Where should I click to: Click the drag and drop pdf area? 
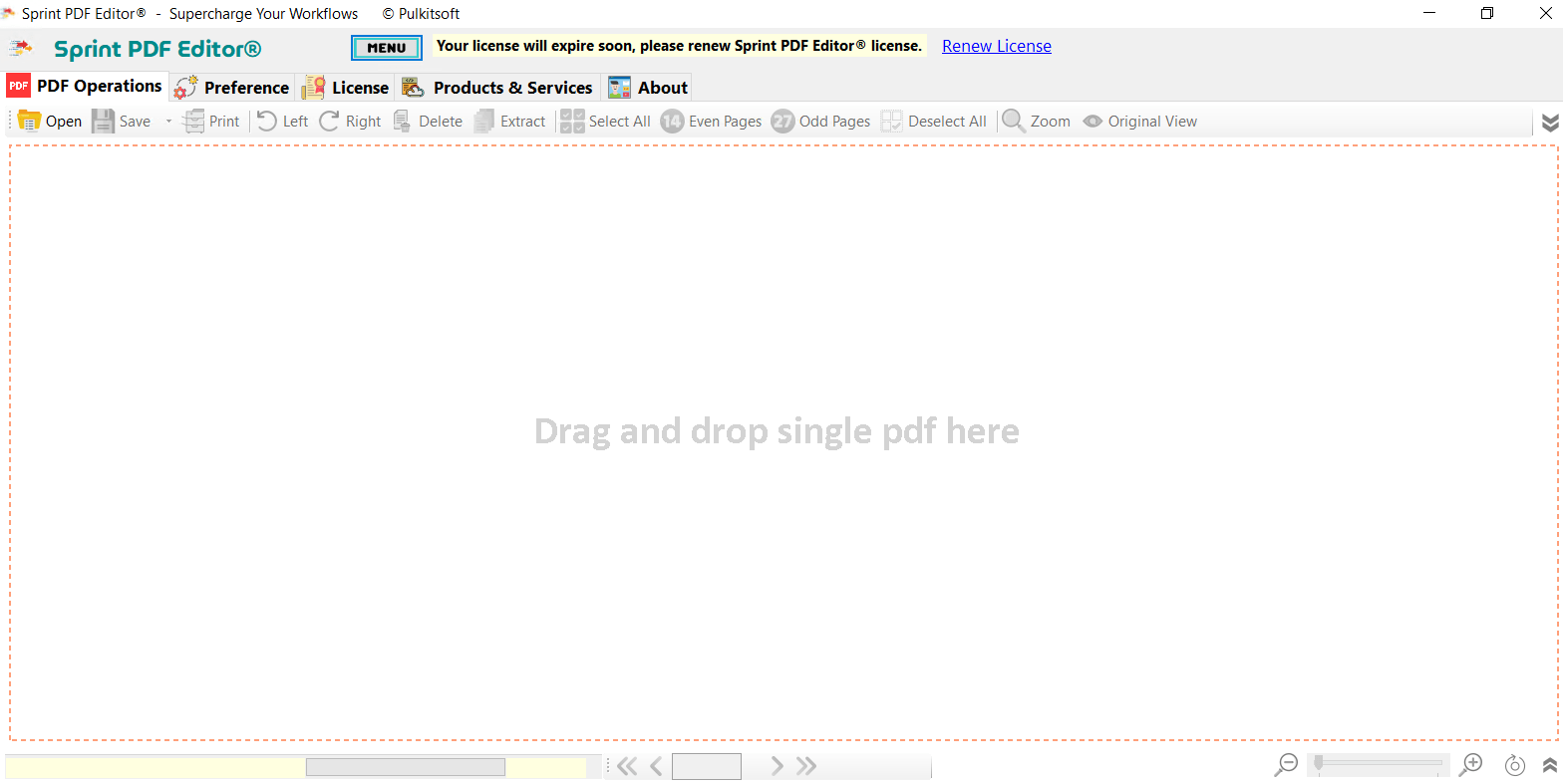click(x=783, y=443)
